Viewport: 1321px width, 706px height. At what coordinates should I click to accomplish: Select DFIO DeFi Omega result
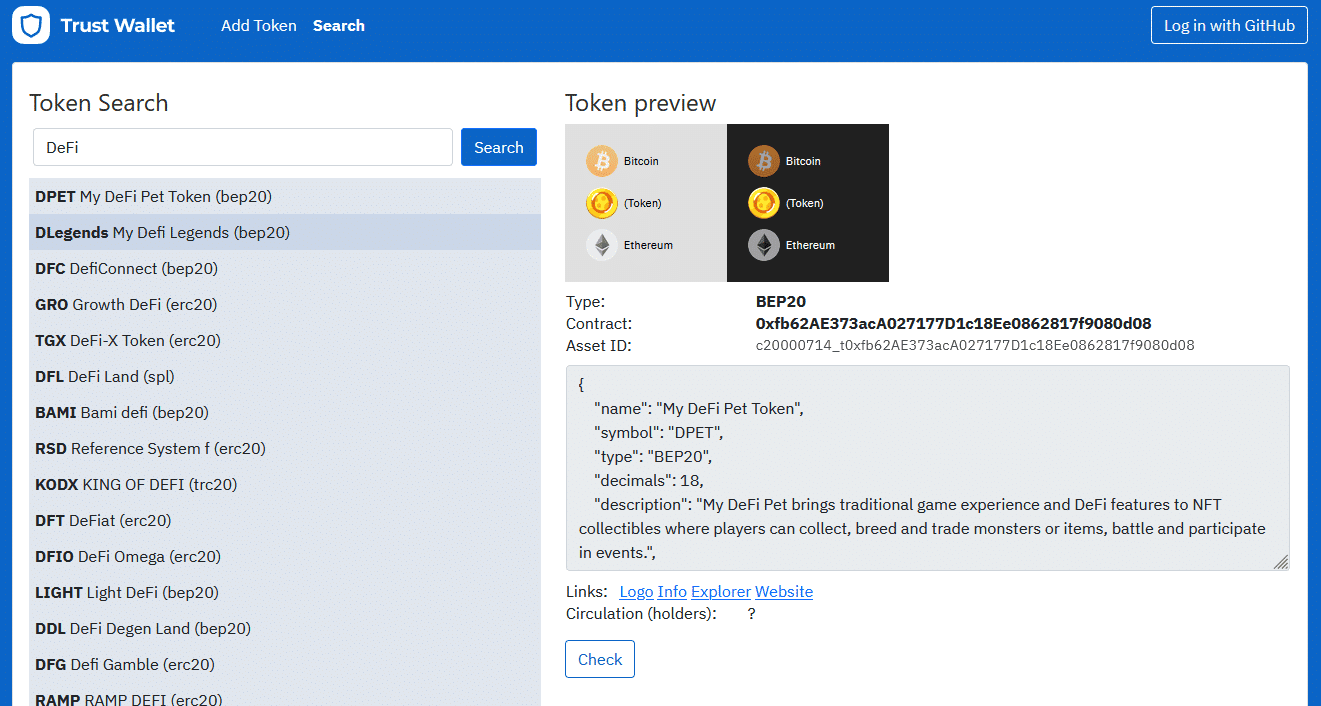click(x=285, y=557)
